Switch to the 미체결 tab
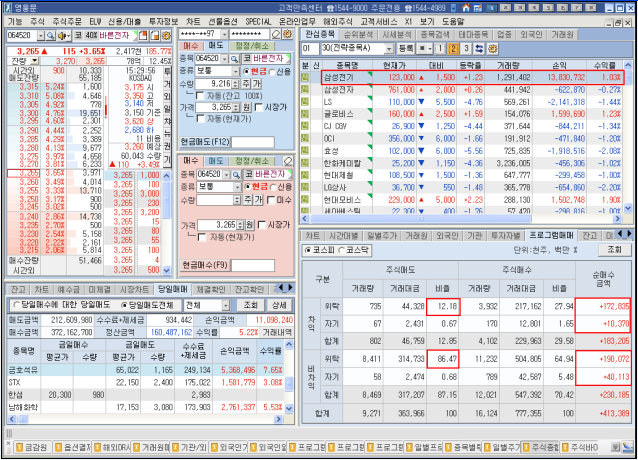This screenshot has width=638, height=460. point(100,289)
